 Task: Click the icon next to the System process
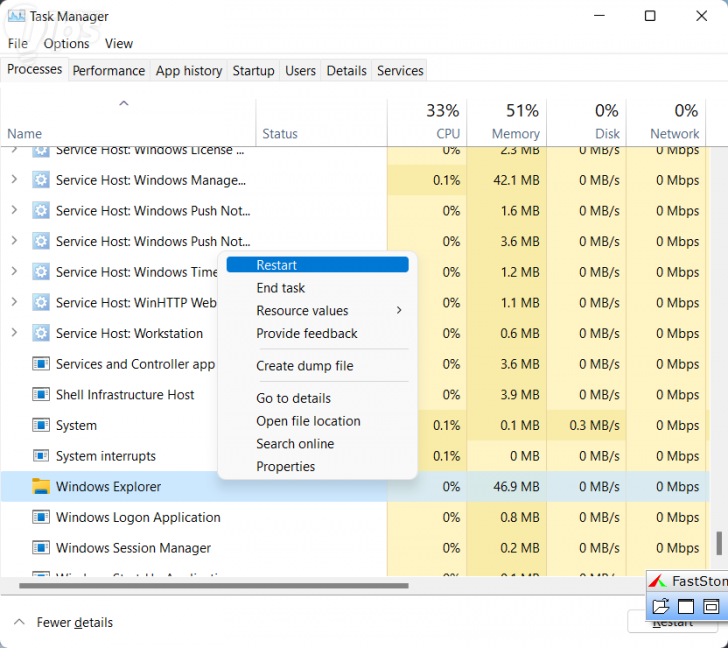pos(41,425)
